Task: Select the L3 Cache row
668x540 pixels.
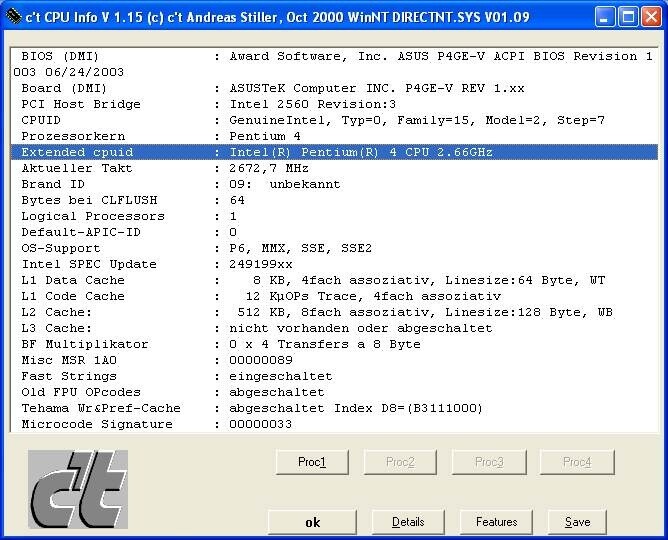Action: [334, 328]
